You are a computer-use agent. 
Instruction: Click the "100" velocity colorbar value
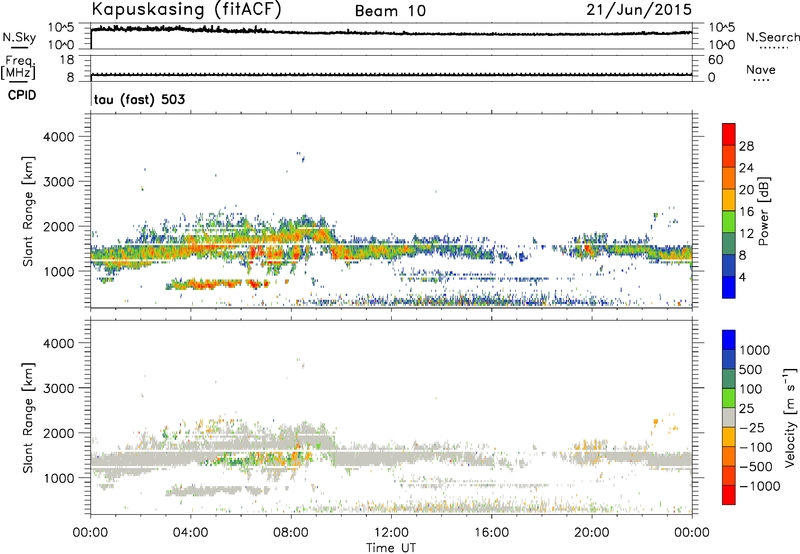750,389
